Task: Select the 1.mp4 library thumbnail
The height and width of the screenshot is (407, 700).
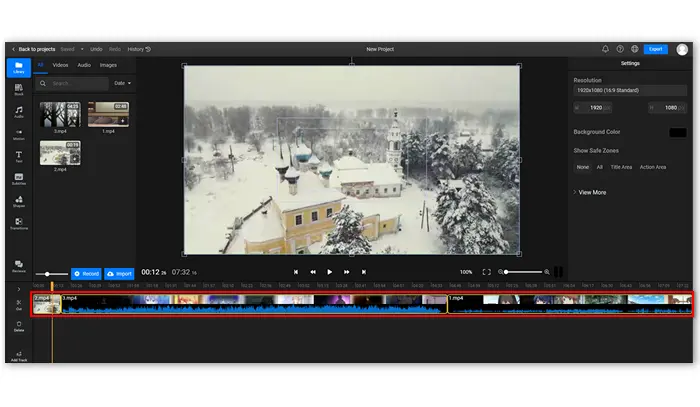Action: click(108, 114)
